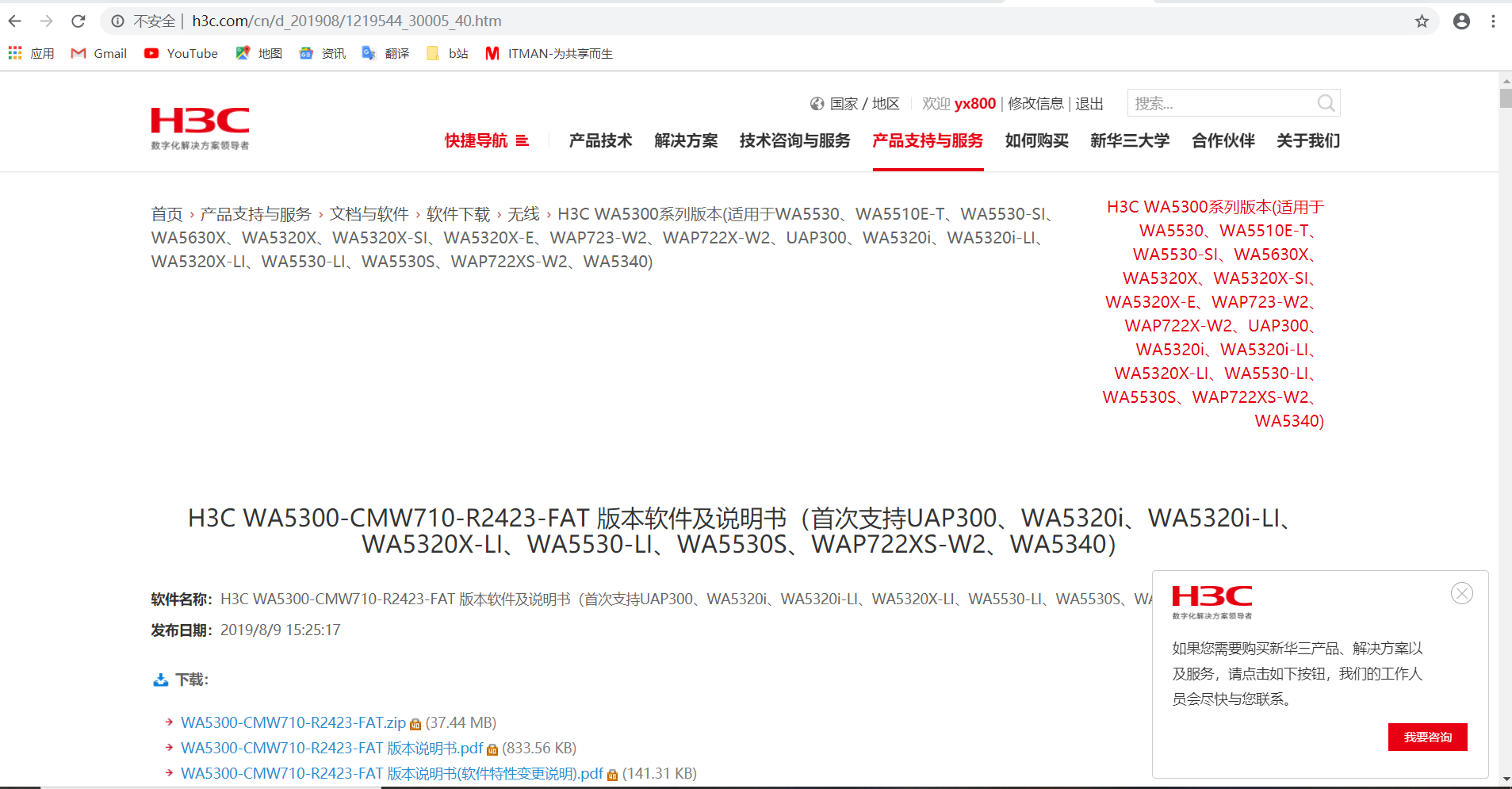Click the search magnifier icon
Screen dimensions: 1512x789
tap(1326, 103)
